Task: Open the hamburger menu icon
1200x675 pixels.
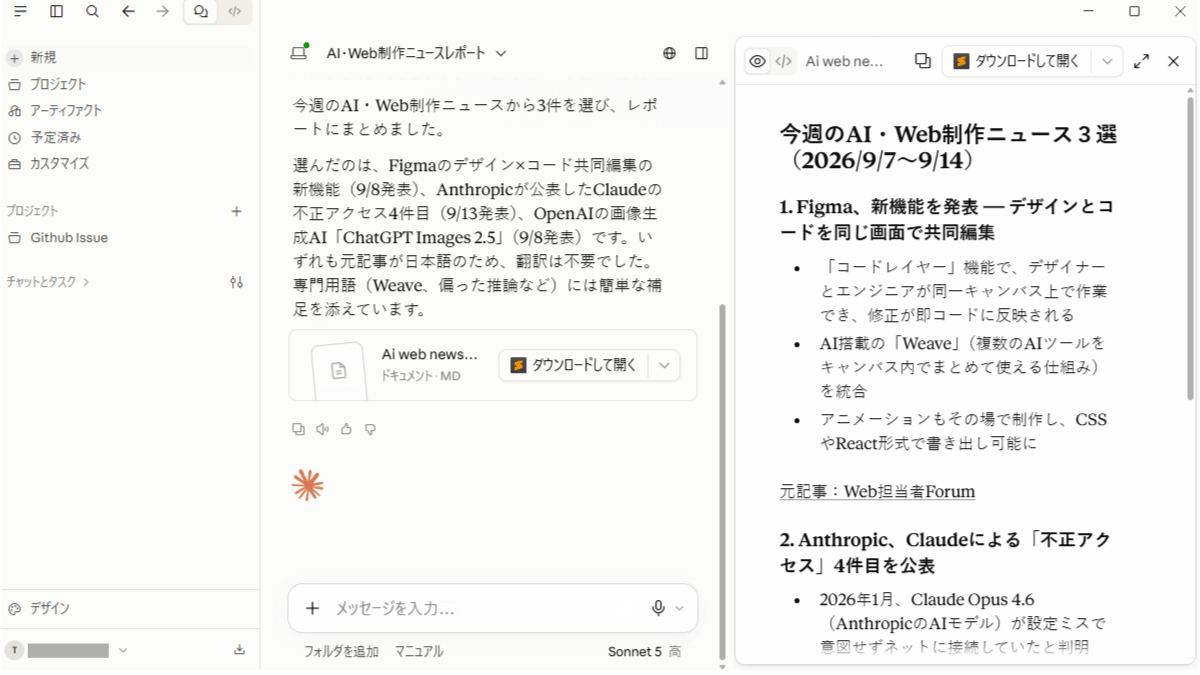Action: (x=20, y=11)
